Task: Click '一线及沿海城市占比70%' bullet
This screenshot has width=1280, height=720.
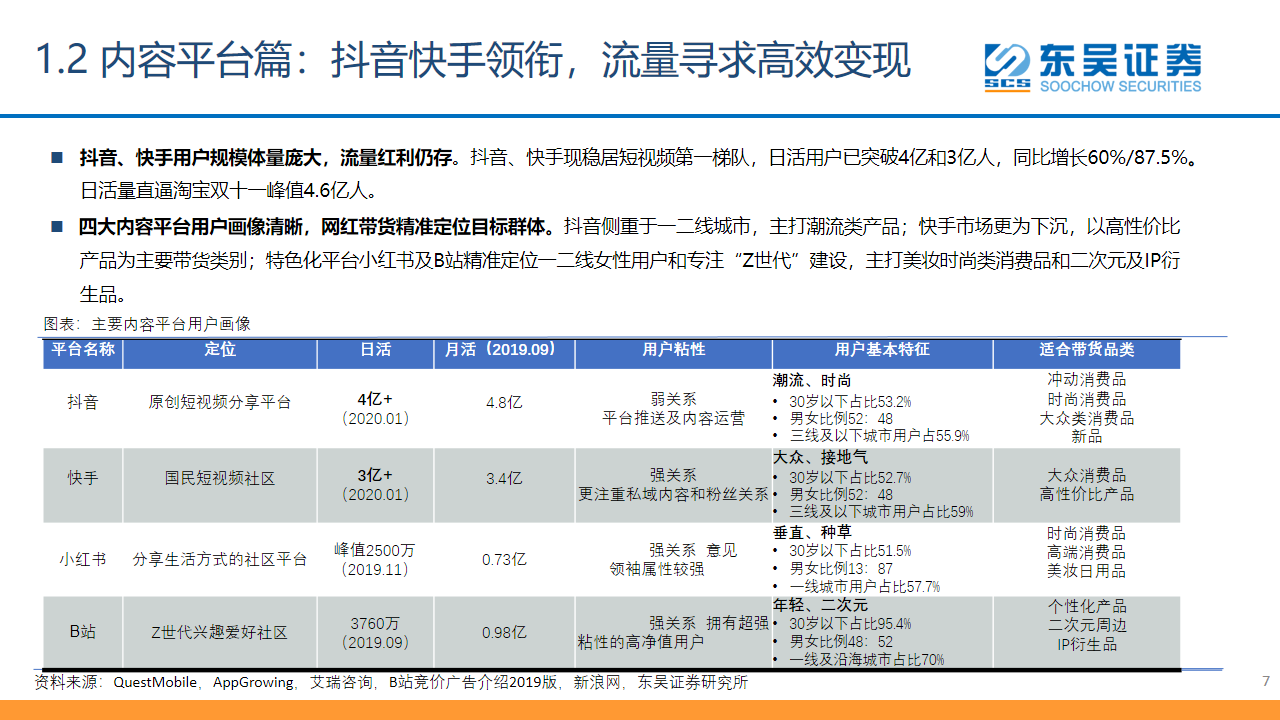Action: 866,659
